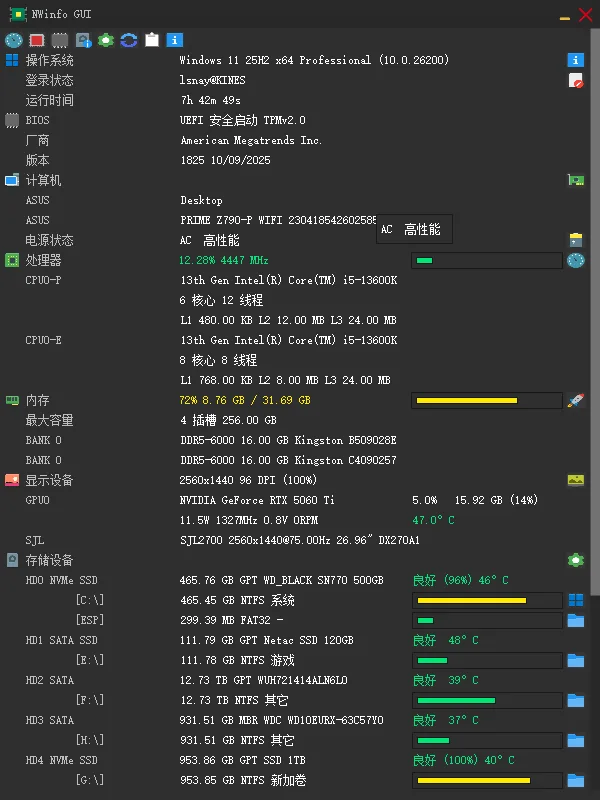The image size is (600, 800).
Task: Click the Windows icon beside C:\ volume
Action: (x=576, y=600)
